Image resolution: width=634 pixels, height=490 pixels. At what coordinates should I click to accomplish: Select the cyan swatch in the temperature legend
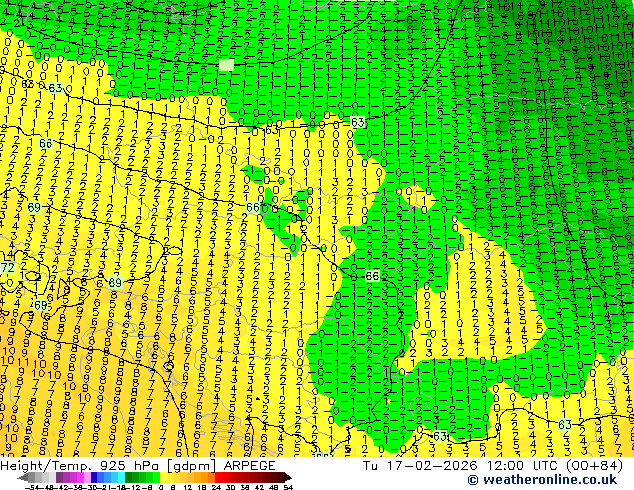(x=121, y=477)
